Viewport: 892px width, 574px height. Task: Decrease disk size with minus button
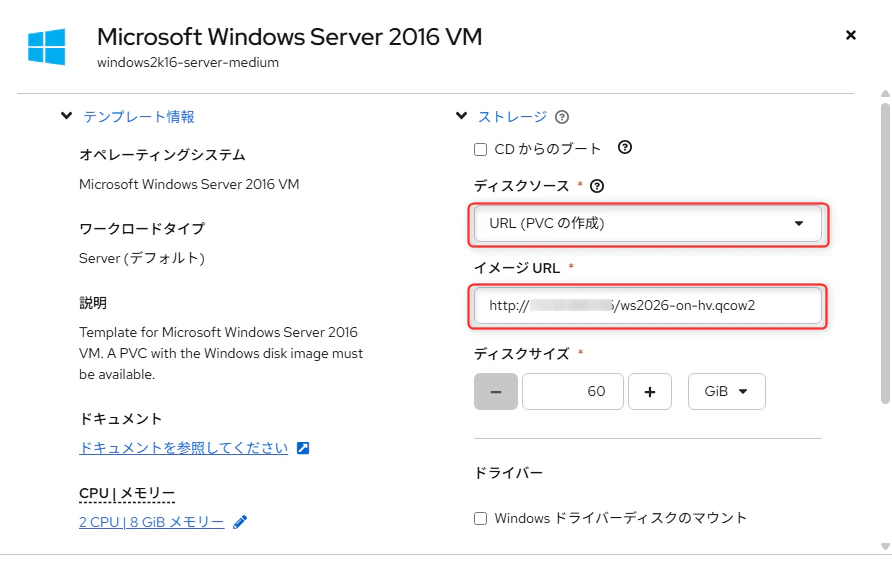click(495, 391)
